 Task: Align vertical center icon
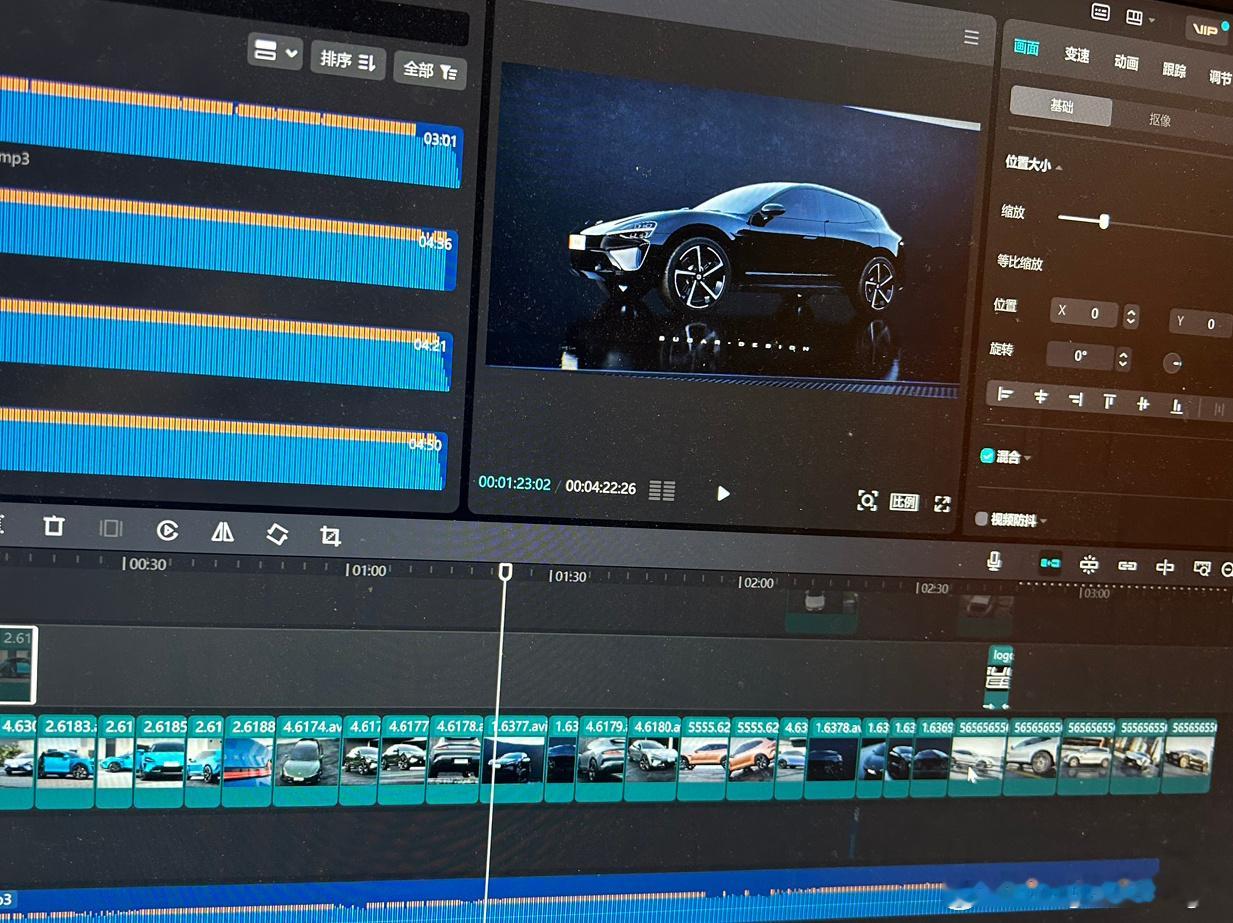[1143, 403]
